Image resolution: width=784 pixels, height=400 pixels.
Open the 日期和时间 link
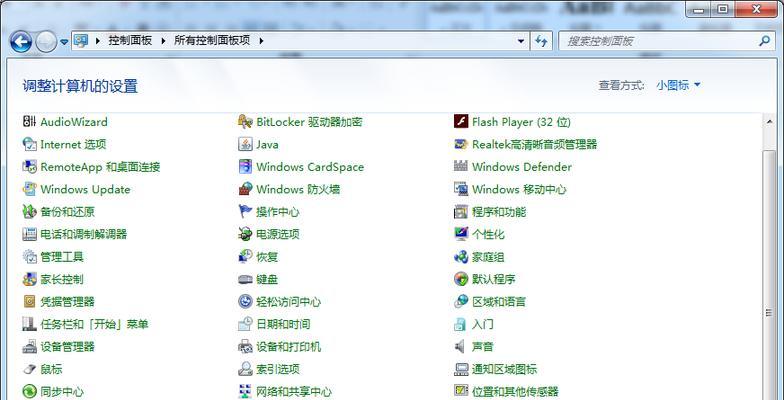[x=283, y=324]
